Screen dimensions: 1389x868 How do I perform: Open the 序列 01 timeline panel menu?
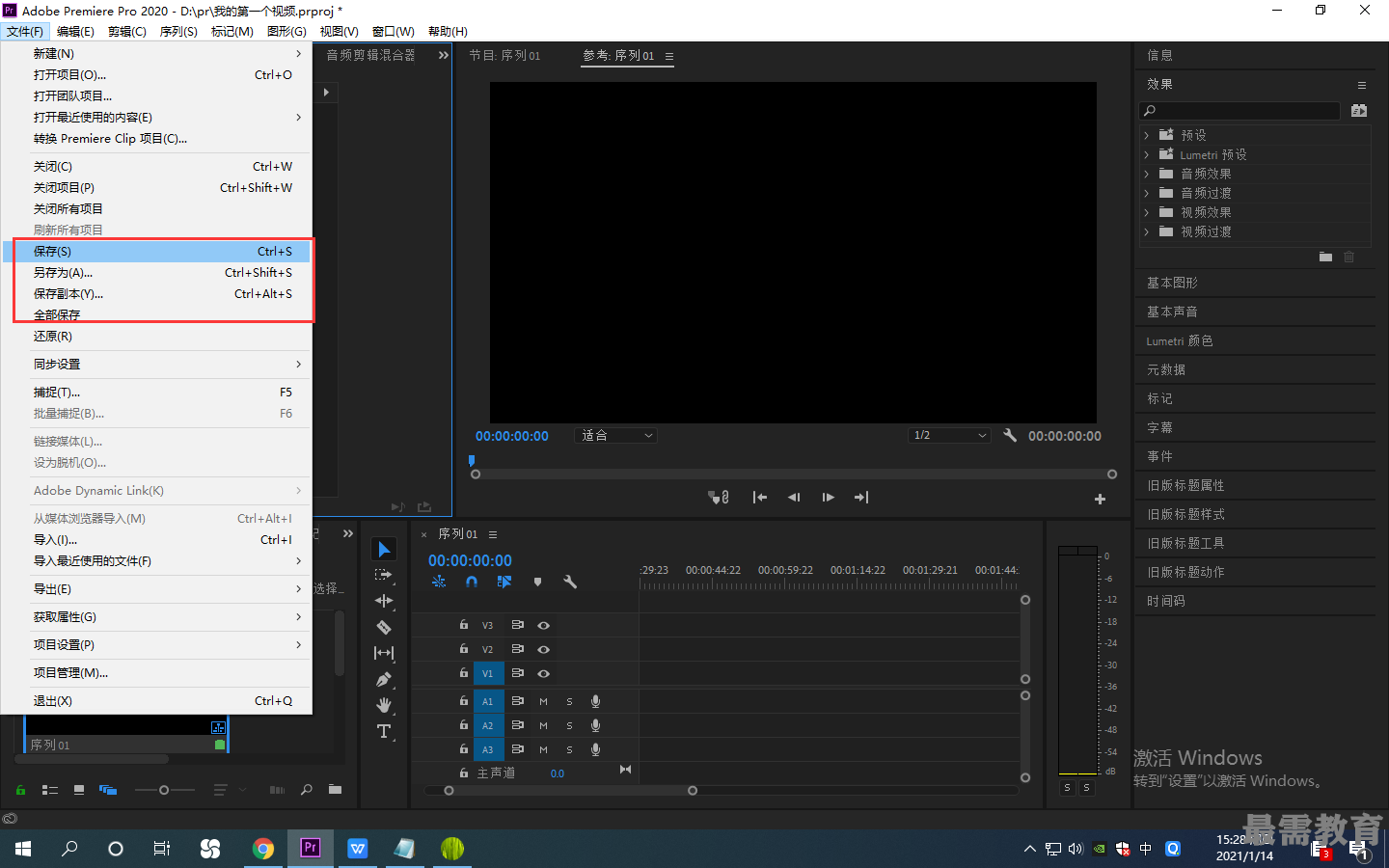[x=493, y=534]
